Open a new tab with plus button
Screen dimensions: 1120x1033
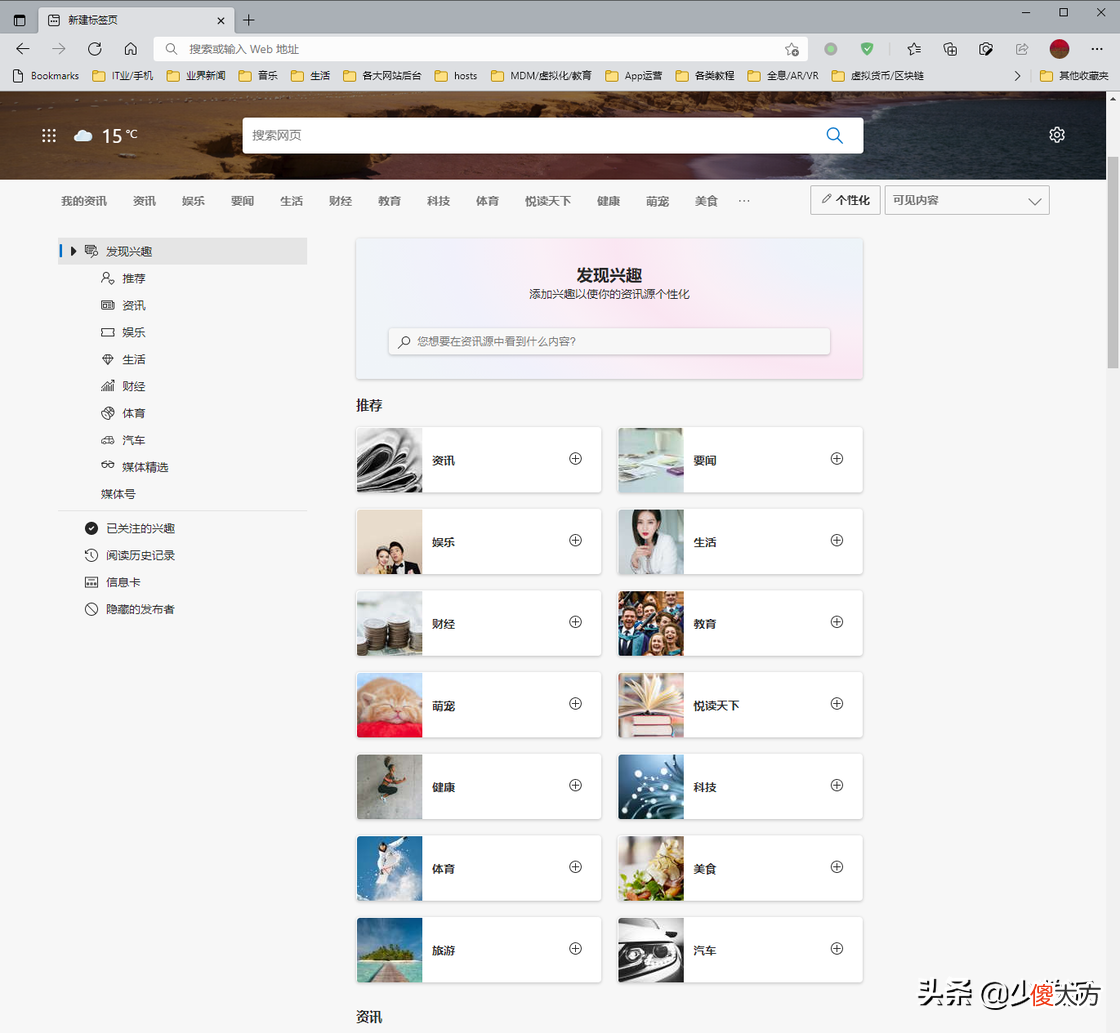tap(249, 20)
